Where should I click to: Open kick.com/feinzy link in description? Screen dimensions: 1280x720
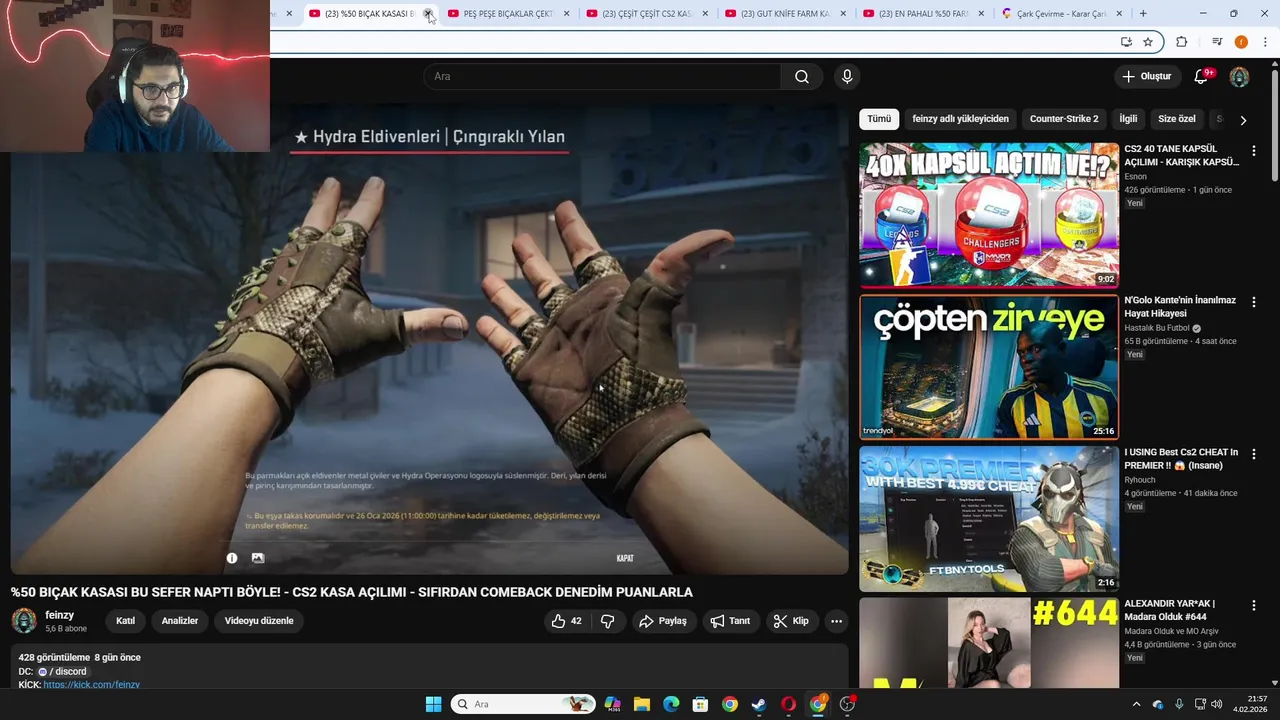91,685
